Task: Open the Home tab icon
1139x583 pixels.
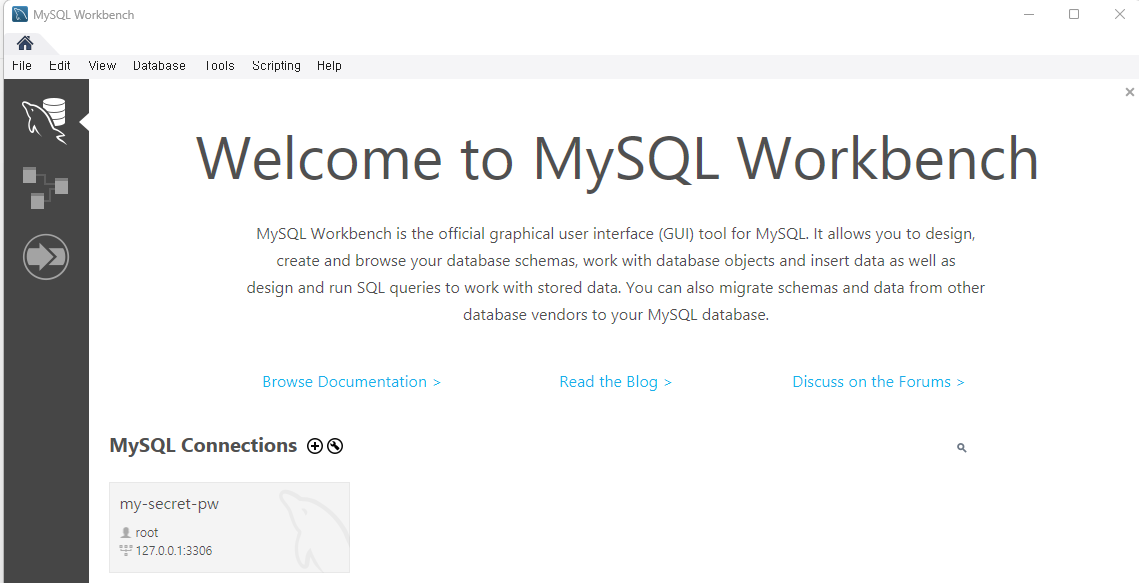Action: click(25, 43)
